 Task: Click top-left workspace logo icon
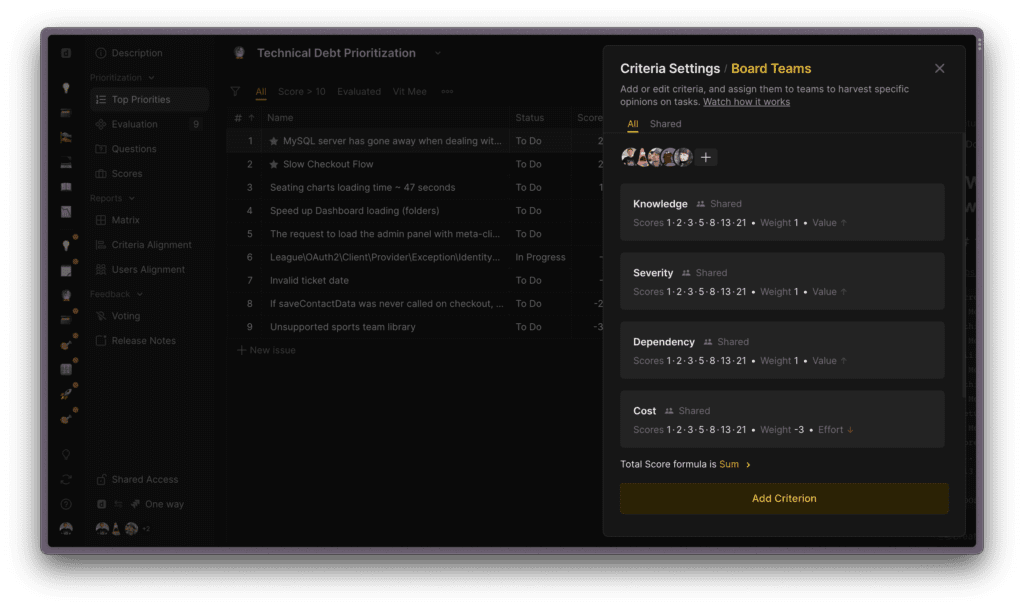click(x=66, y=53)
